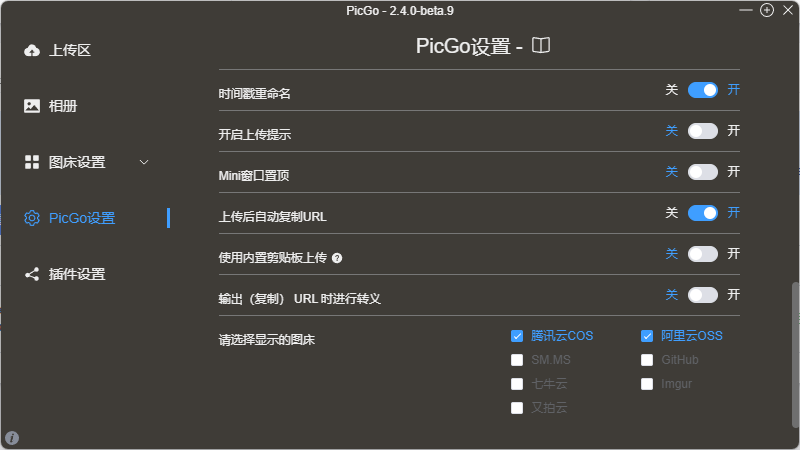Screen dimensions: 800x450
Task: Disable the 时间戳重命名 switch
Action: point(703,90)
